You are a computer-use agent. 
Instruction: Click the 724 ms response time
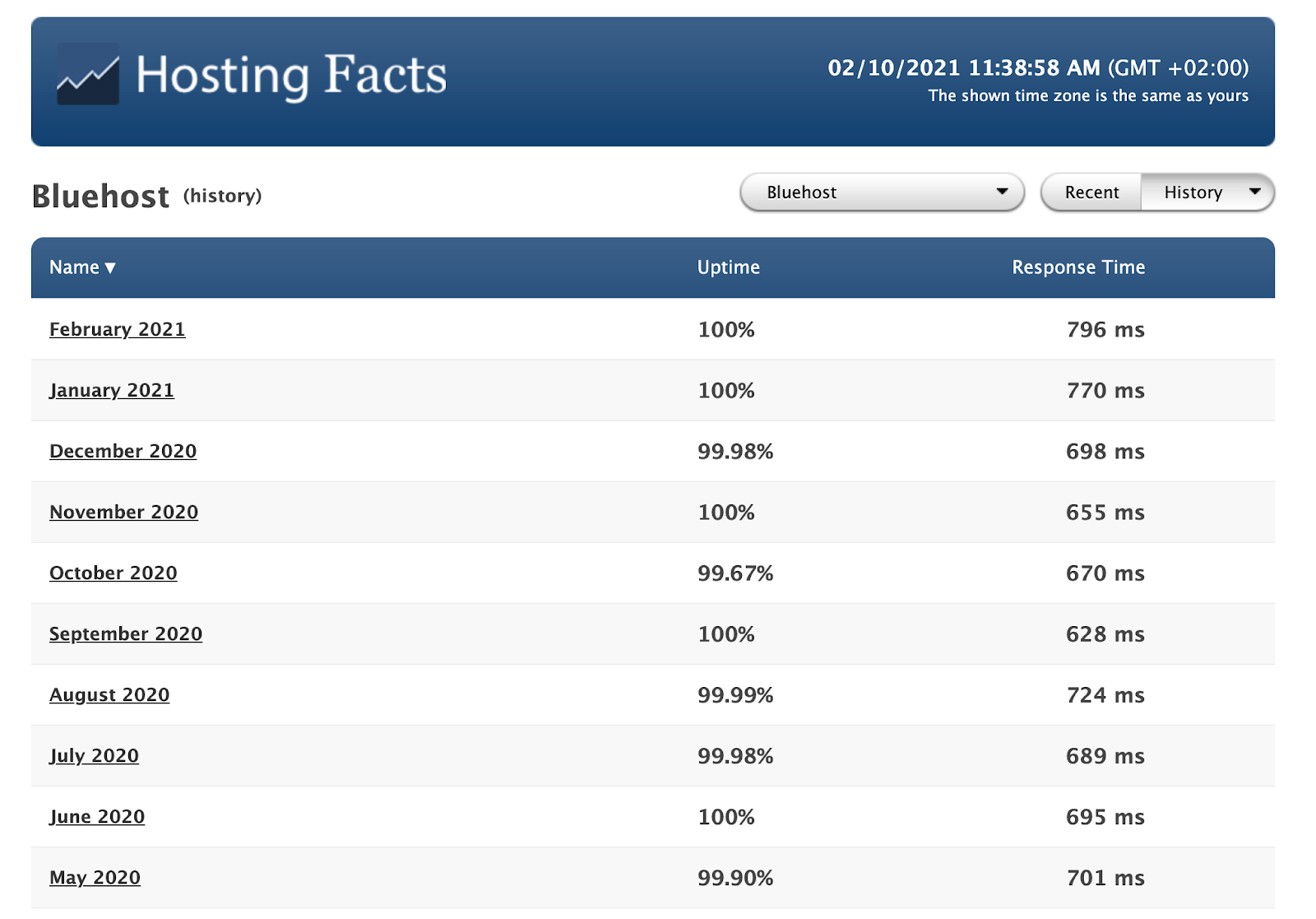[1105, 694]
